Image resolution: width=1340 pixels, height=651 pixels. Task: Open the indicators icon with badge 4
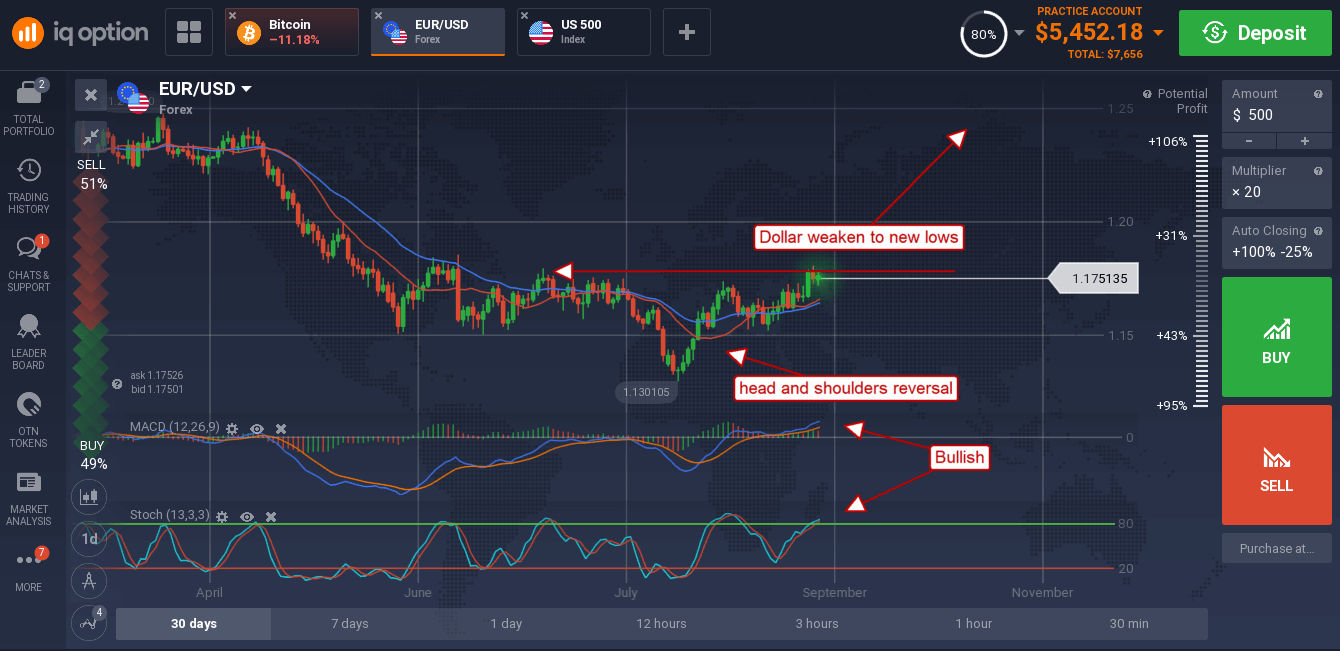[x=90, y=622]
